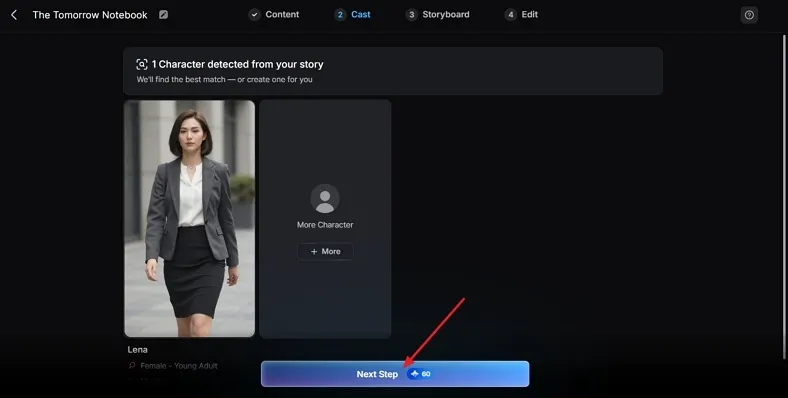Add a character with + More button

[x=325, y=251]
